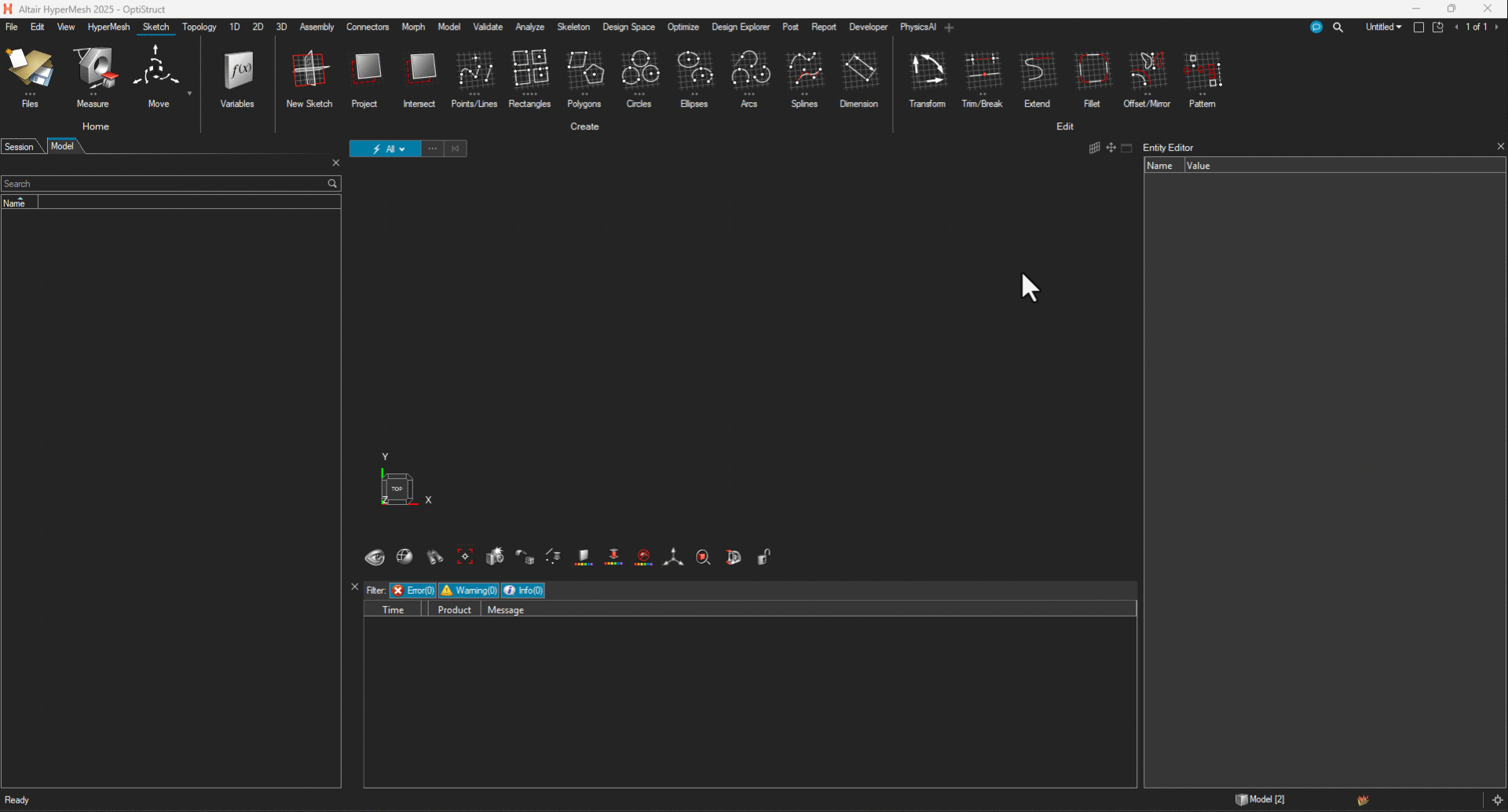Switch to the Session browser tab

tap(20, 147)
